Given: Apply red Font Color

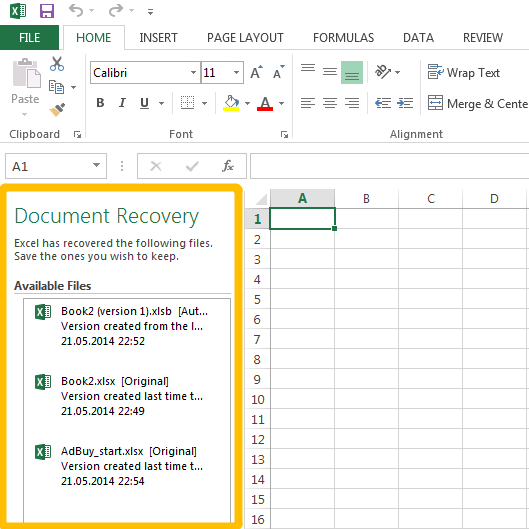Looking at the screenshot, I should pyautogui.click(x=265, y=103).
